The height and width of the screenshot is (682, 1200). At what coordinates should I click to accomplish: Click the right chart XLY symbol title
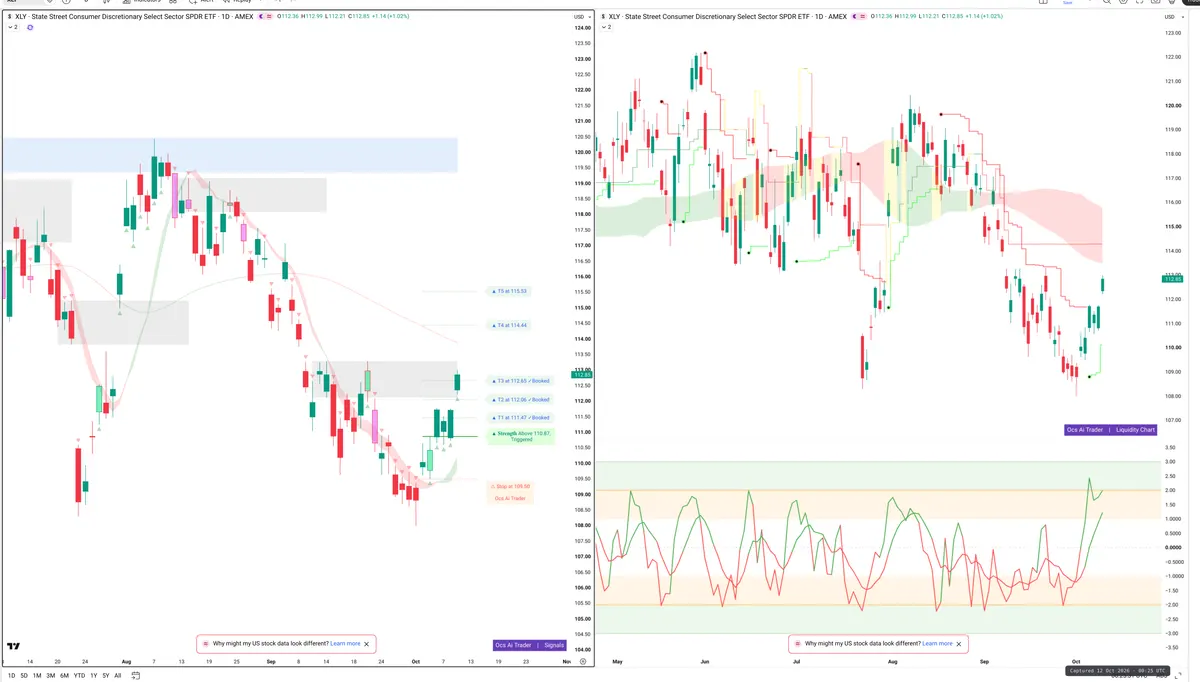(x=728, y=17)
